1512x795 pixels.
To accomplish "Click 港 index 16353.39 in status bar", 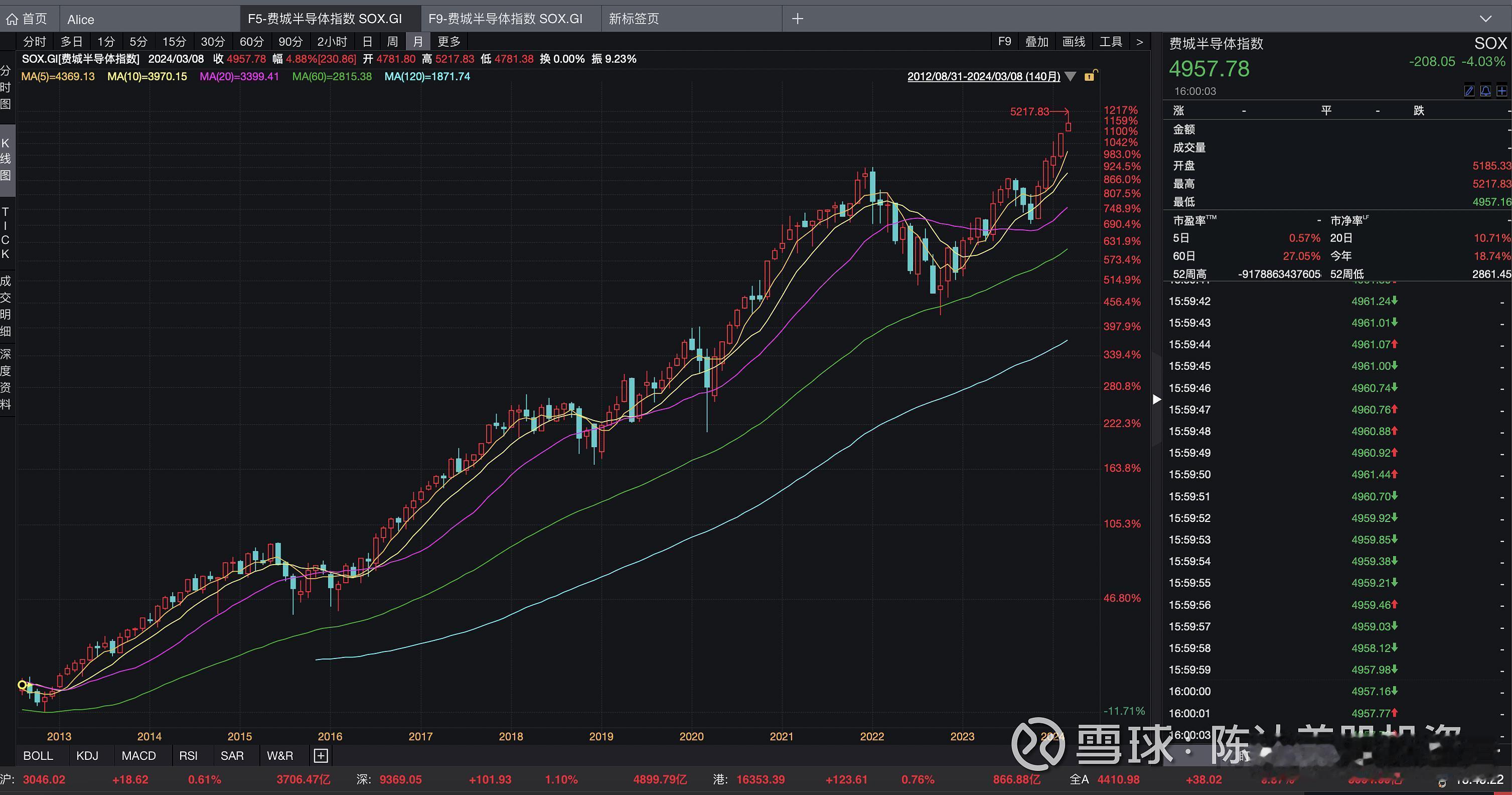I will pyautogui.click(x=760, y=780).
